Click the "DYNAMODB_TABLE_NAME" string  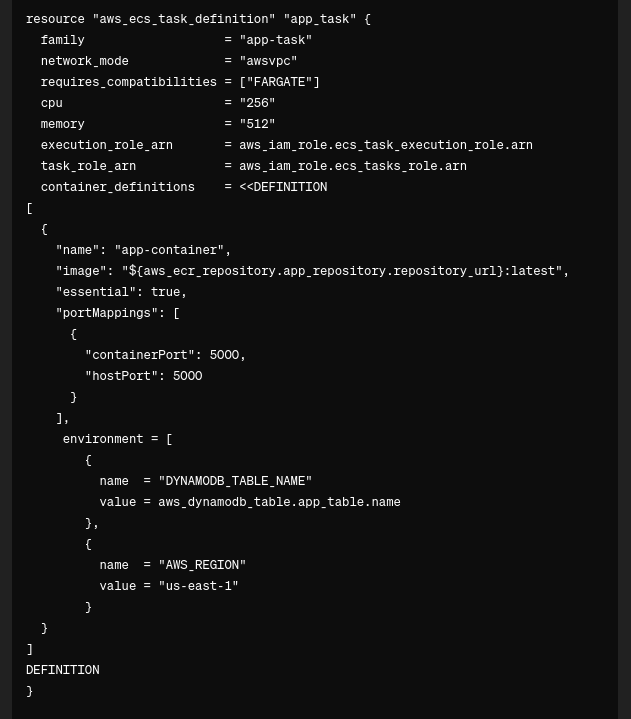click(x=235, y=481)
